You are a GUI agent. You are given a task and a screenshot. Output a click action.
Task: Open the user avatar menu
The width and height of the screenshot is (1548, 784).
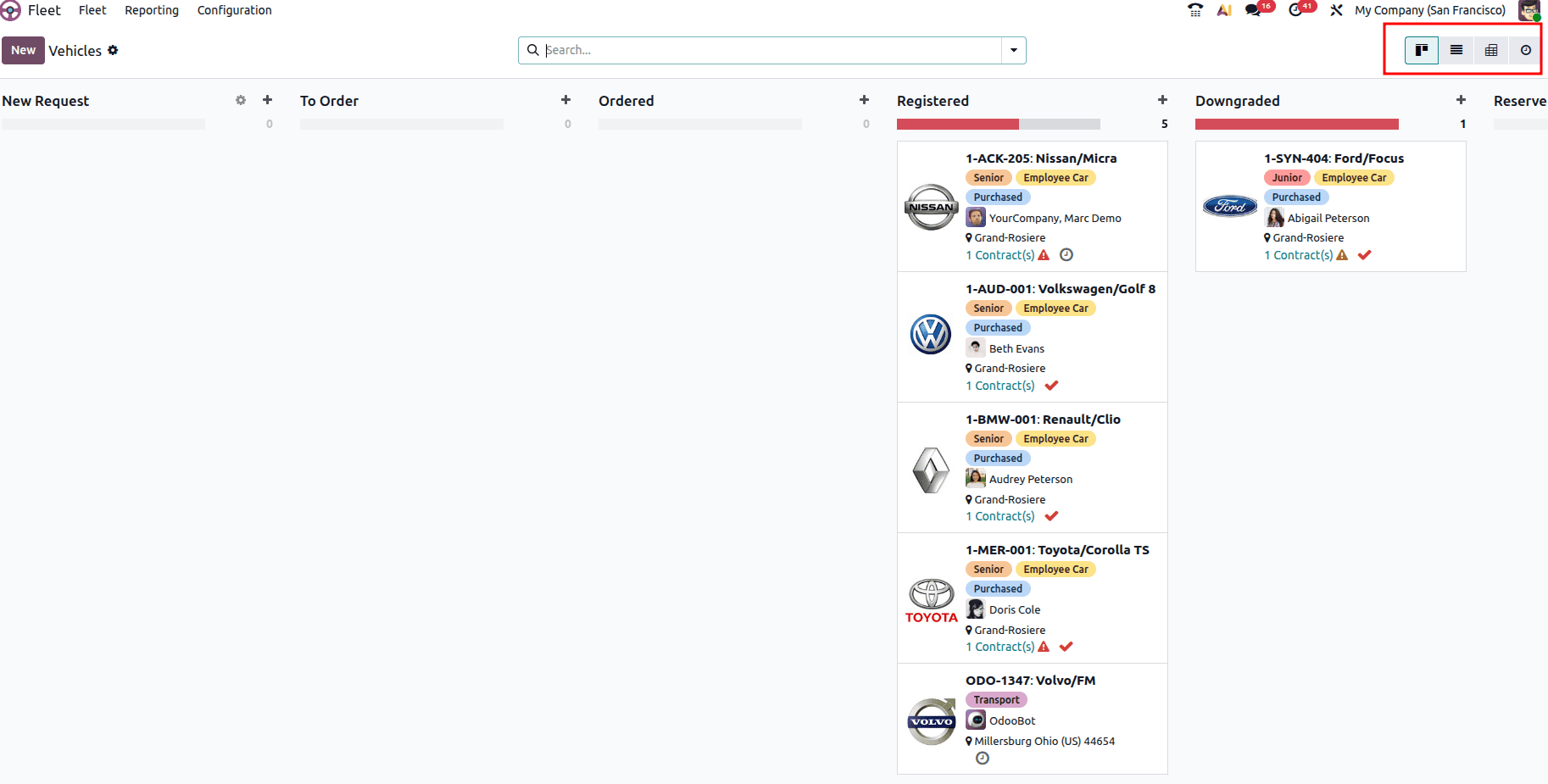1529,10
